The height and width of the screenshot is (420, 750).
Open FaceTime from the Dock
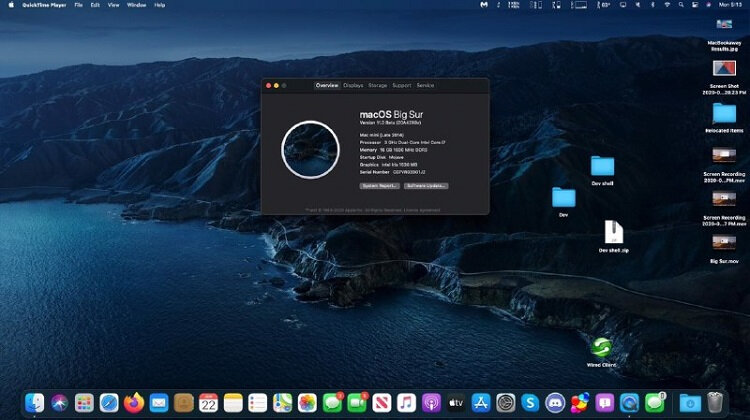357,403
